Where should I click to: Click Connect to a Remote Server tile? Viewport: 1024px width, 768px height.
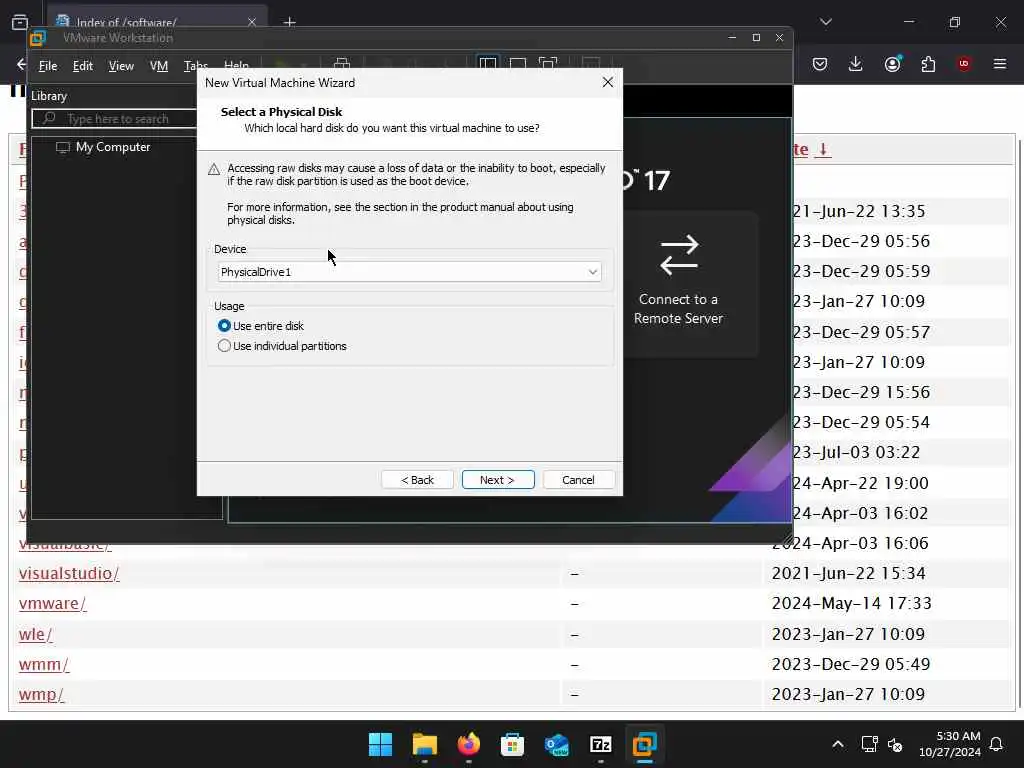[x=679, y=282]
